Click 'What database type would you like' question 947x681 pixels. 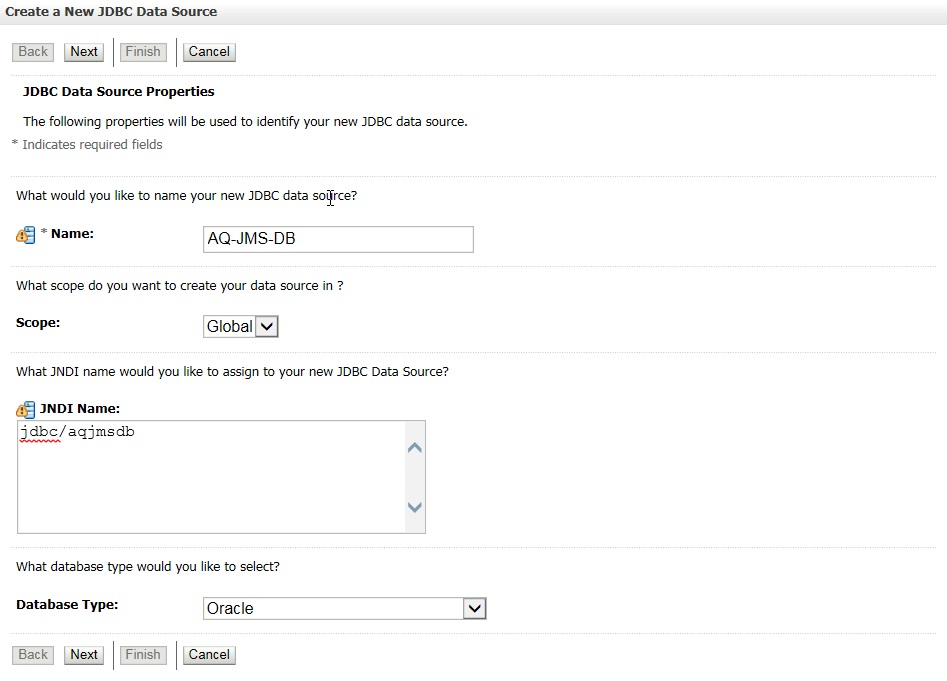tap(148, 567)
